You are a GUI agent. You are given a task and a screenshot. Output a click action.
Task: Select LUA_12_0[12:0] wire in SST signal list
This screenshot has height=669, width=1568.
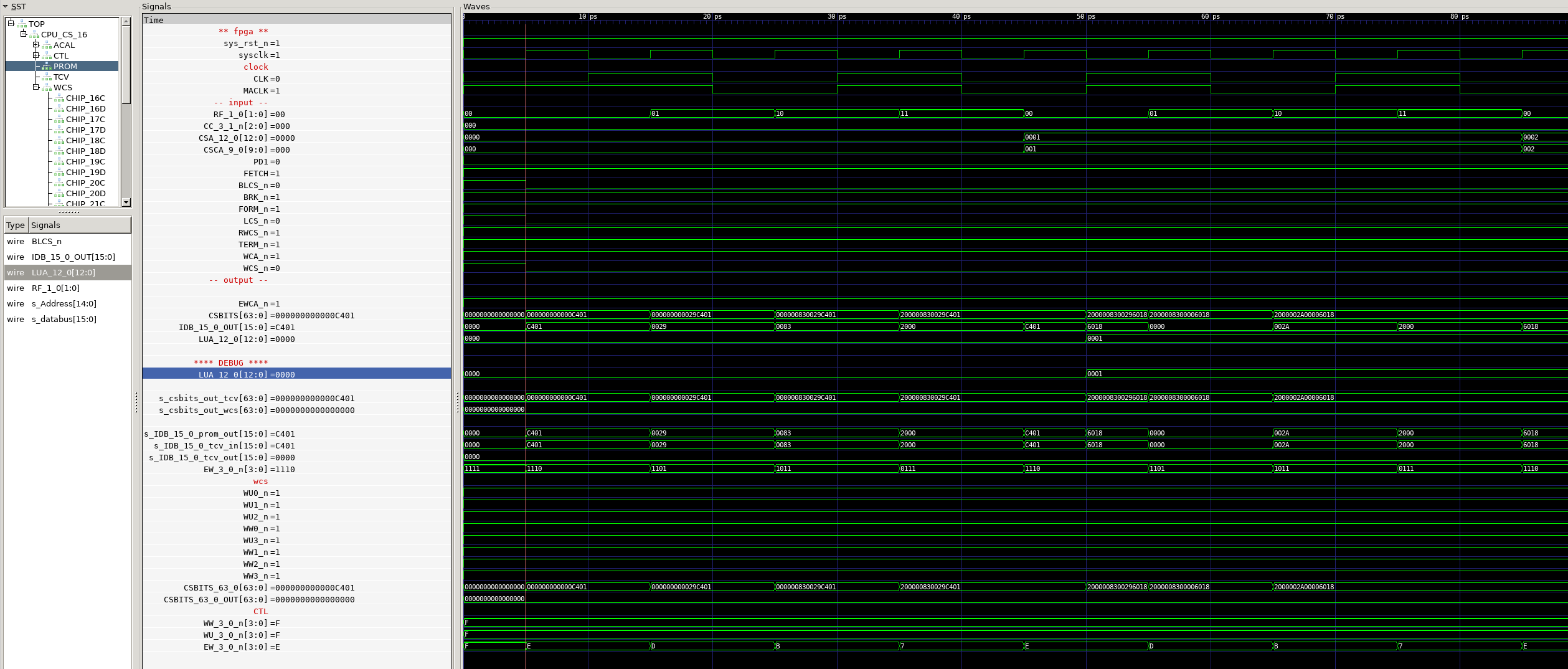(x=68, y=273)
